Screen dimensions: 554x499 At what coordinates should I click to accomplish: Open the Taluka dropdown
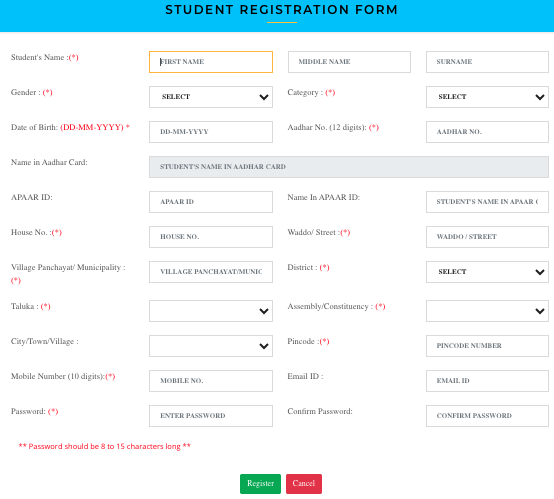point(211,311)
